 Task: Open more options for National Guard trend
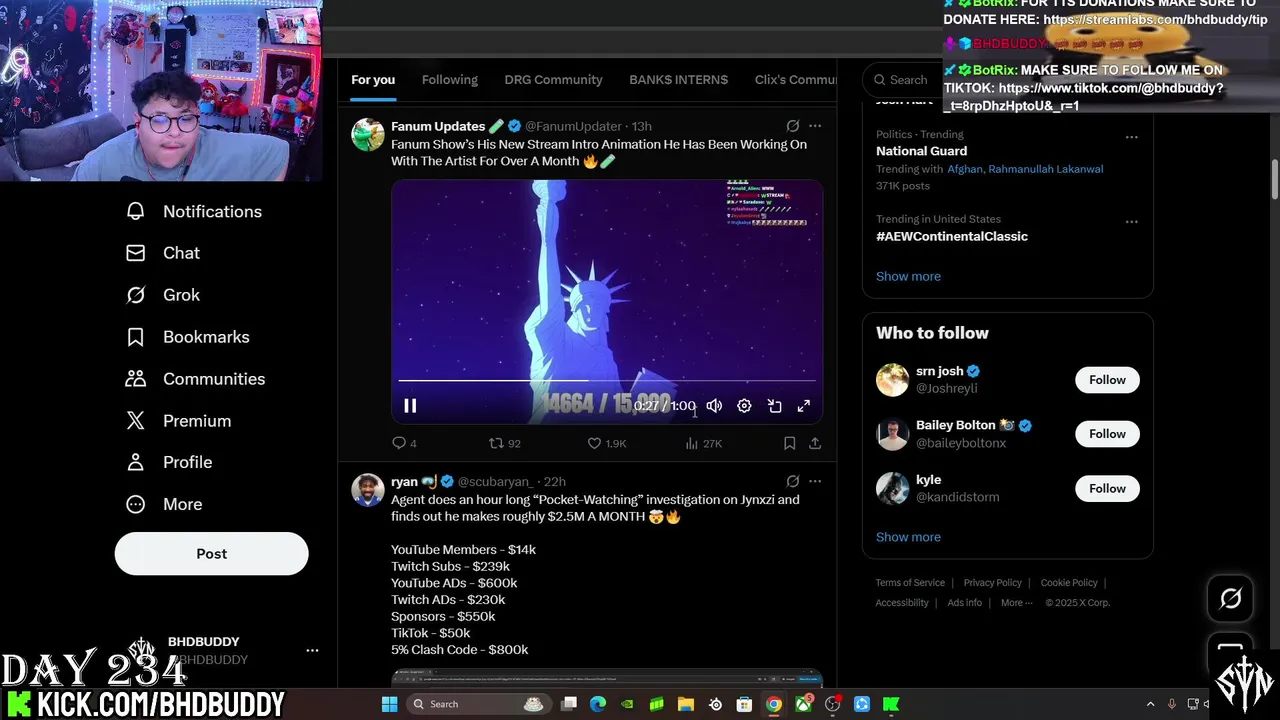point(1131,137)
